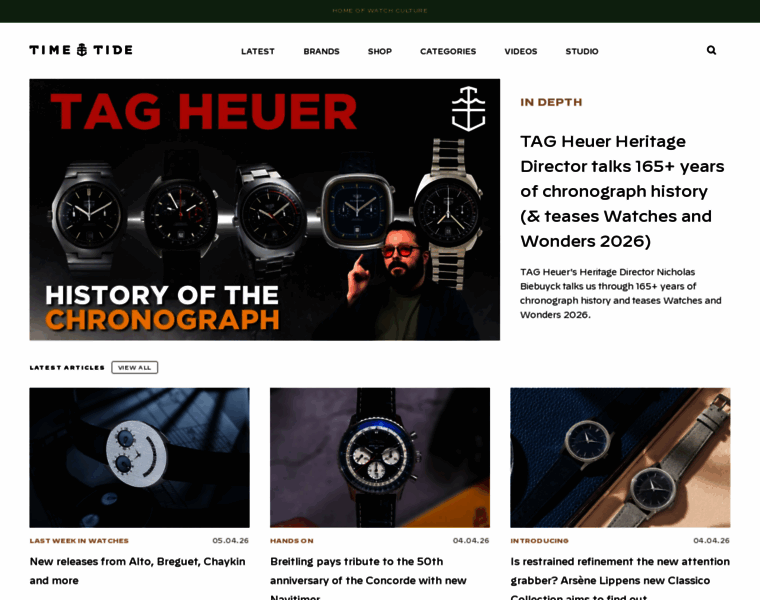This screenshot has width=760, height=600.
Task: Open the smiley-face watch article thumbnail
Action: point(140,458)
